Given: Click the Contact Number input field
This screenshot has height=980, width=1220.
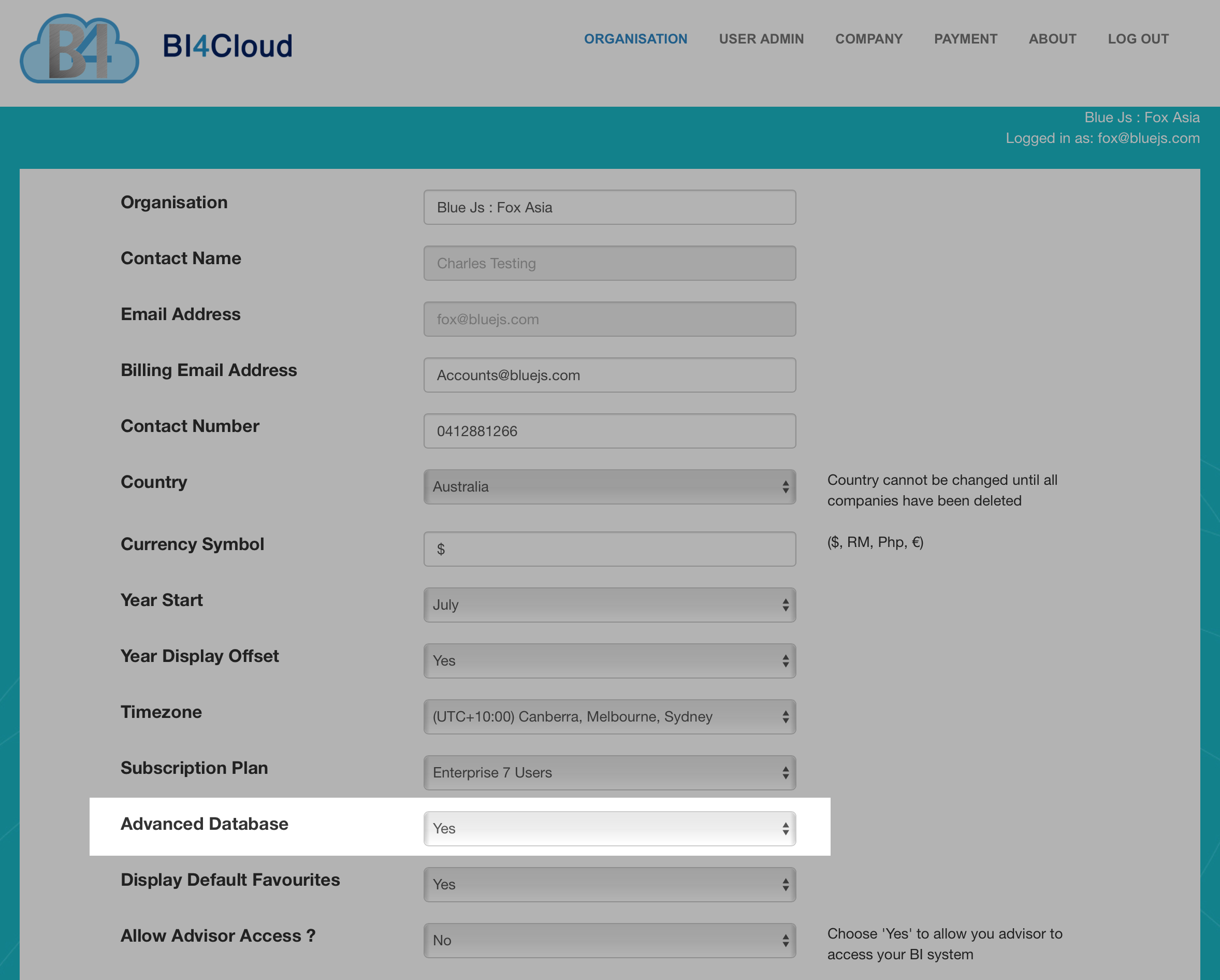Looking at the screenshot, I should click(x=609, y=431).
